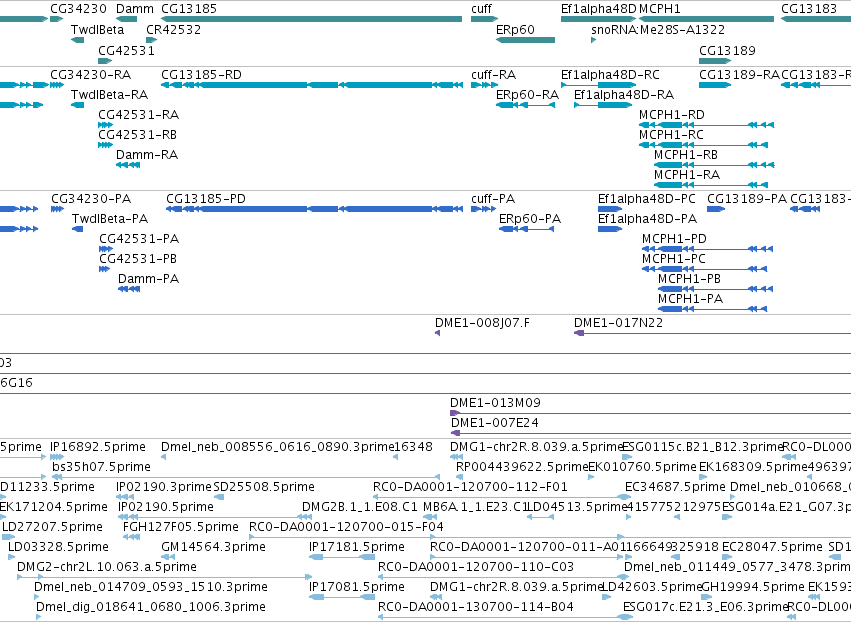Select the MCPH1-PD protein label

point(674,239)
